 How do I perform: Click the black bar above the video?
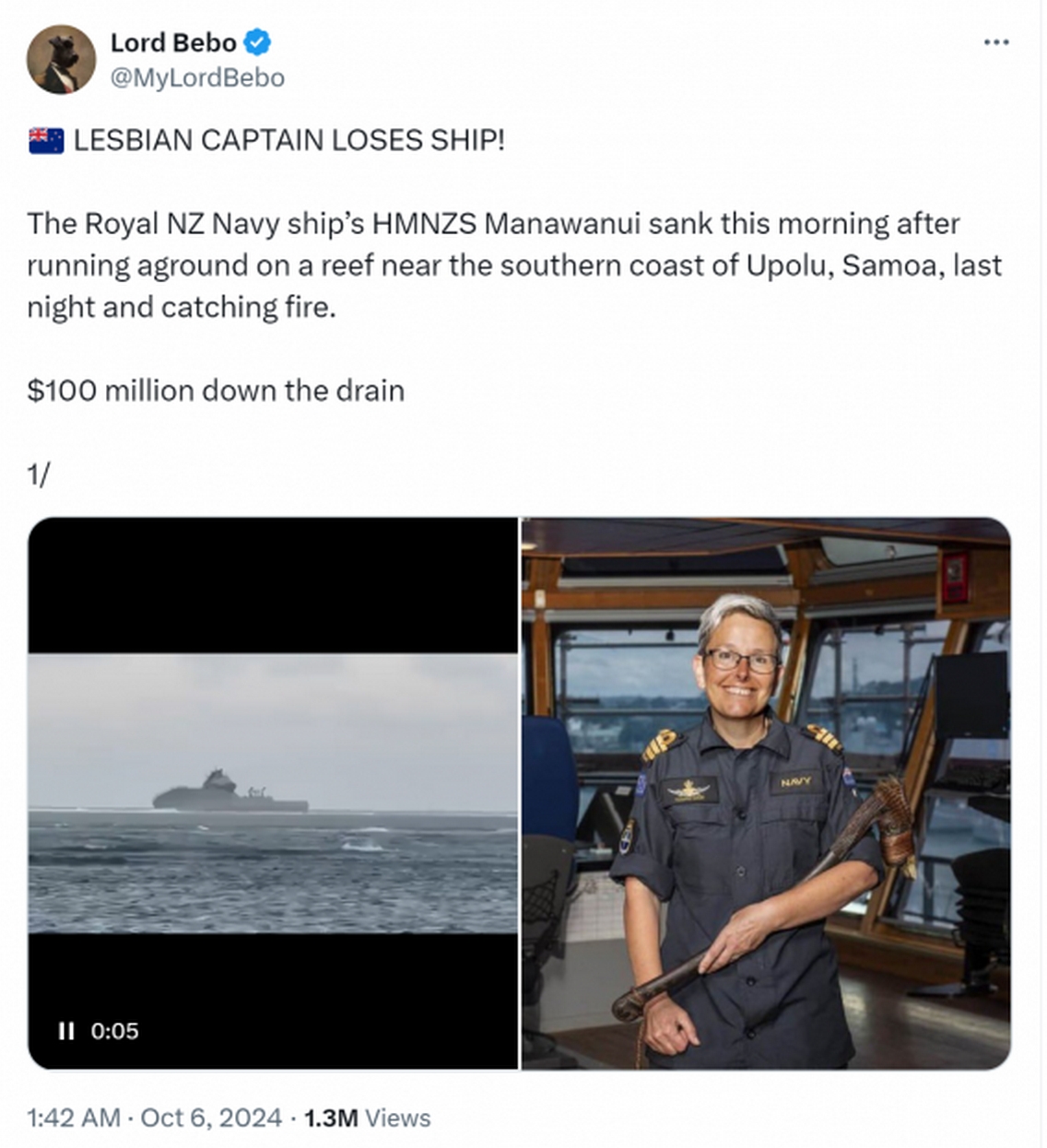pos(273,586)
